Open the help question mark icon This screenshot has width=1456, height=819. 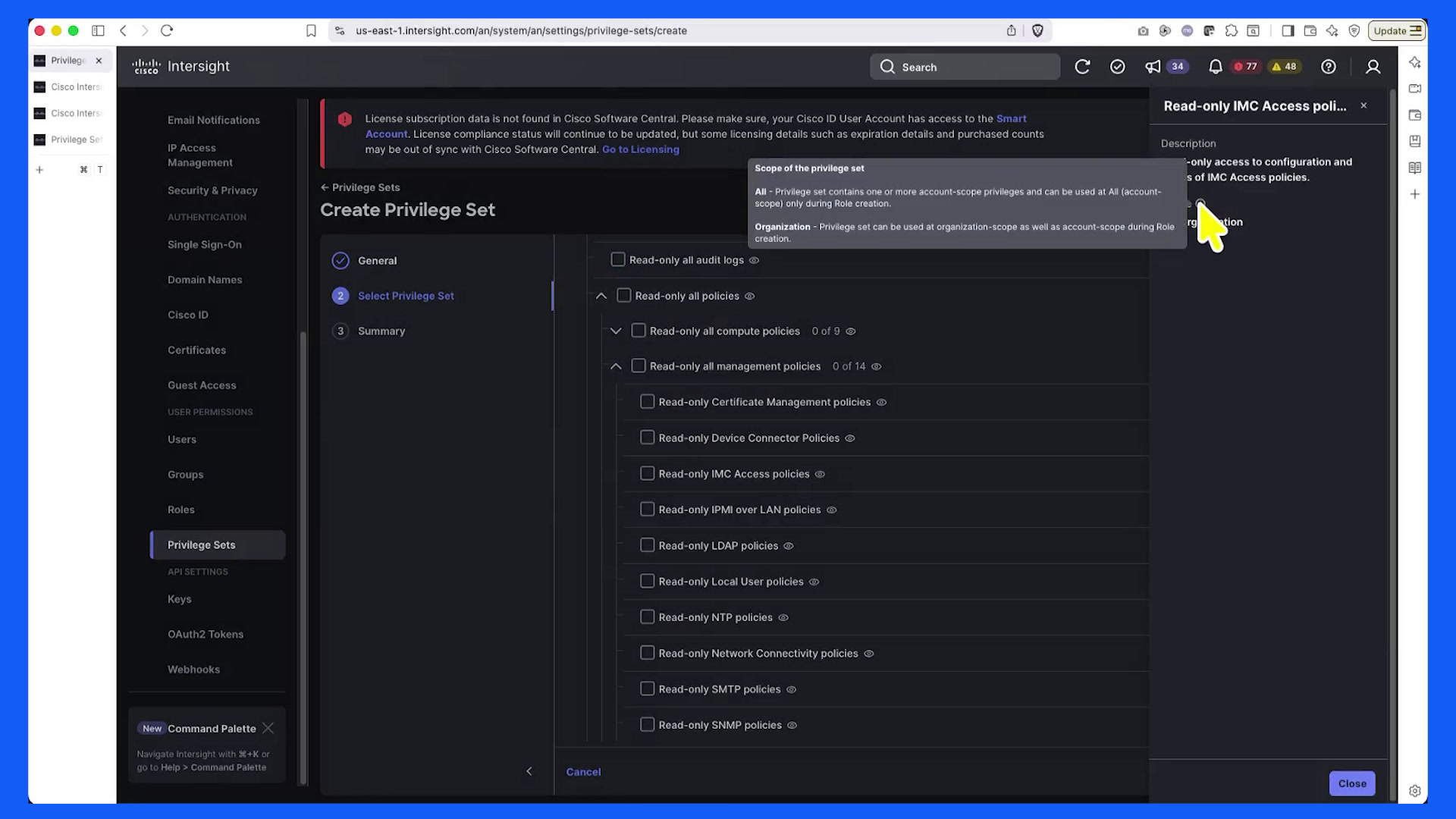[1328, 67]
